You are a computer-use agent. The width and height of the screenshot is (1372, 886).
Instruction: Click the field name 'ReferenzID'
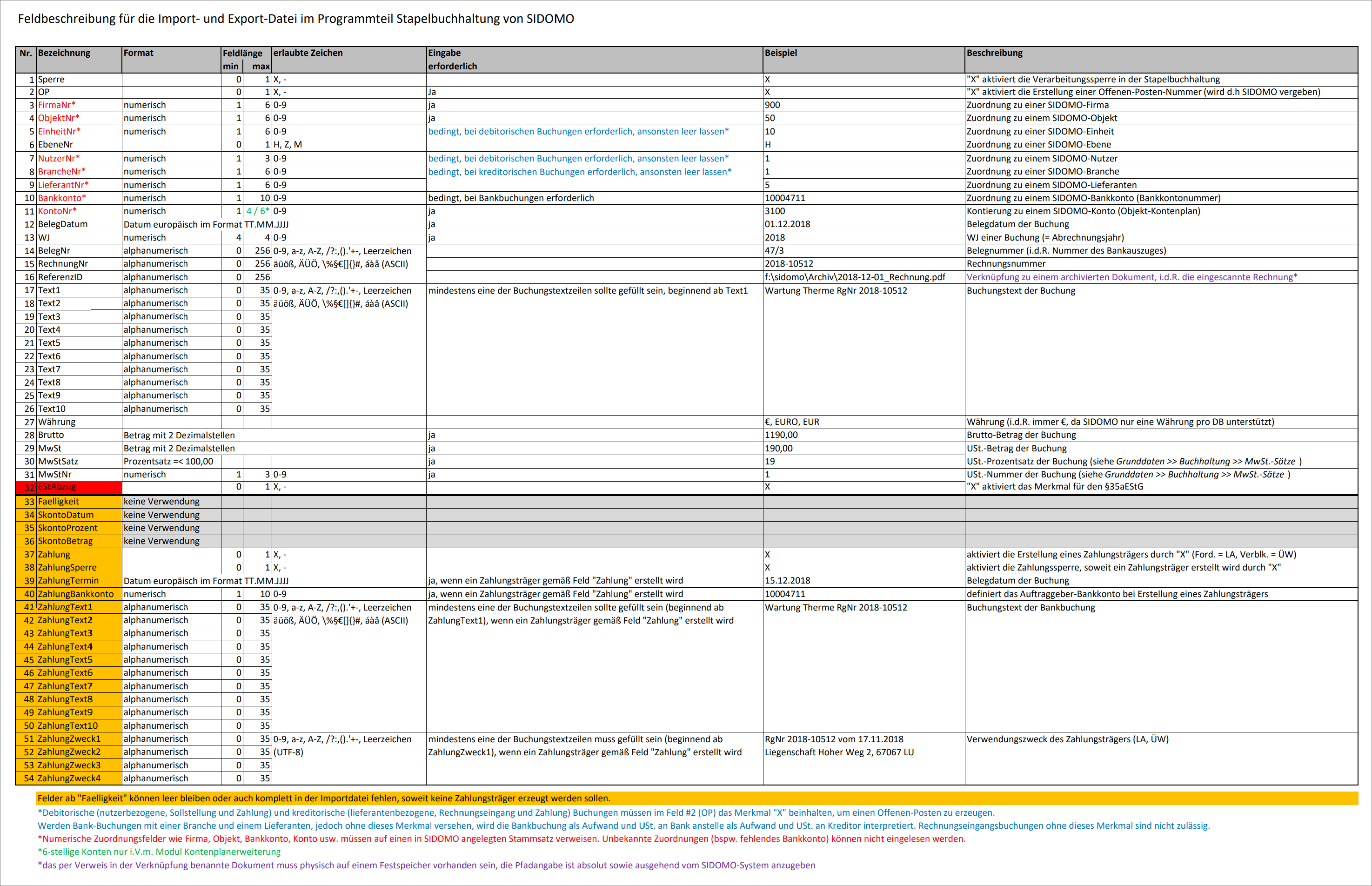tap(60, 277)
